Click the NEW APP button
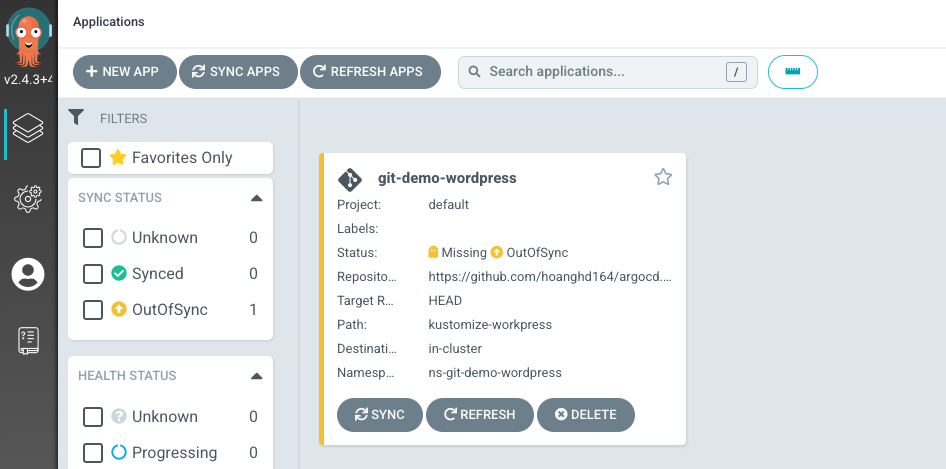 coord(125,72)
